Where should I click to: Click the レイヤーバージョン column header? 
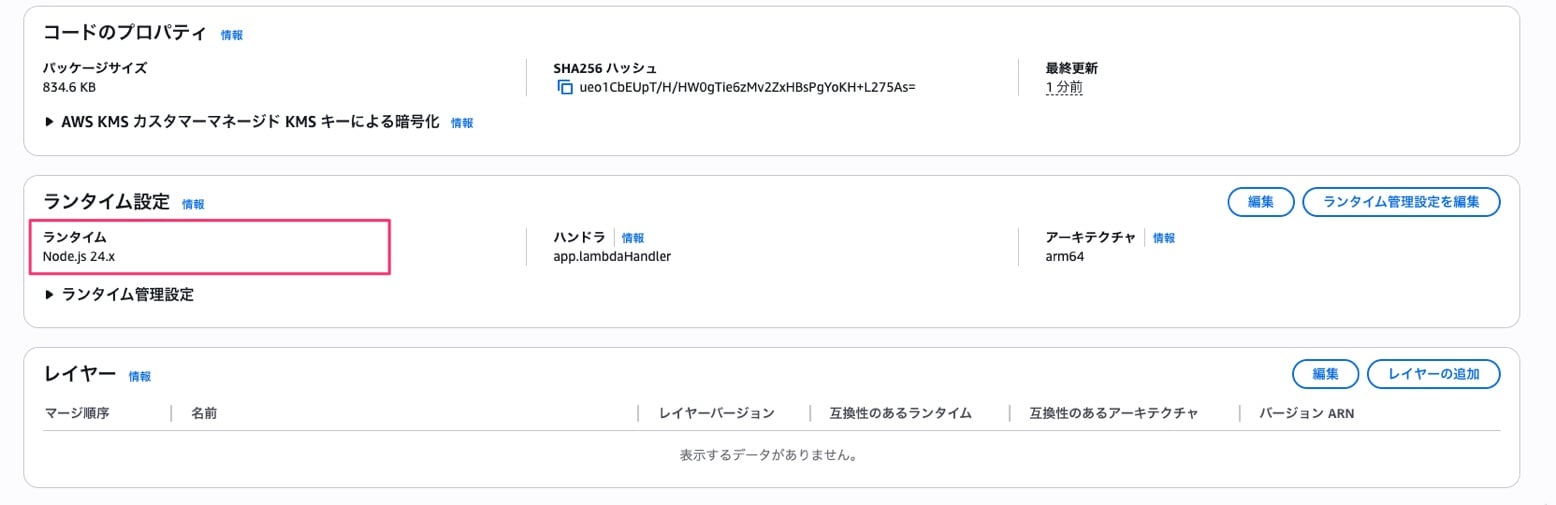716,413
